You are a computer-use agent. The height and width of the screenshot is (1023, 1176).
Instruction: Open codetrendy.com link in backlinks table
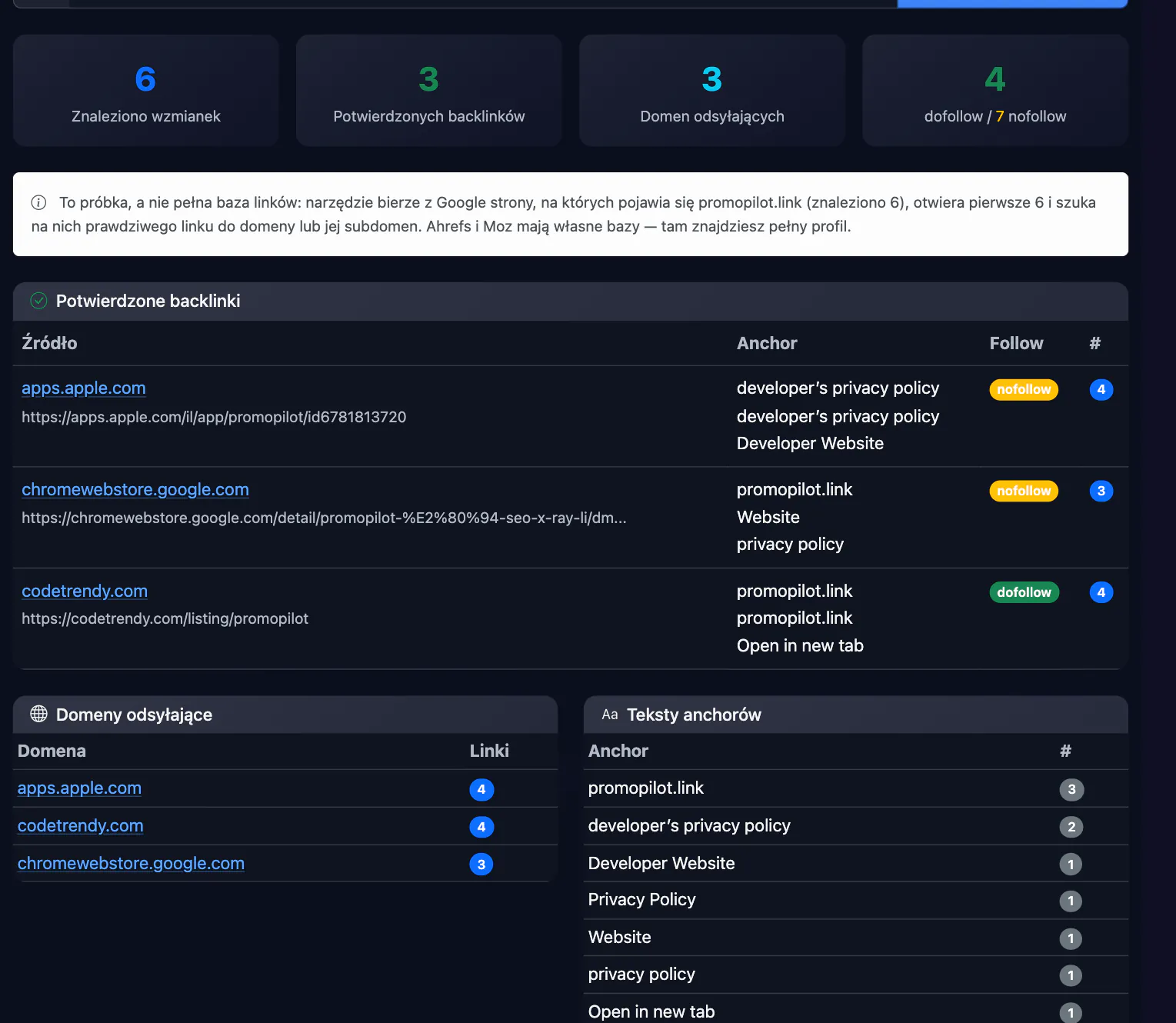click(85, 591)
